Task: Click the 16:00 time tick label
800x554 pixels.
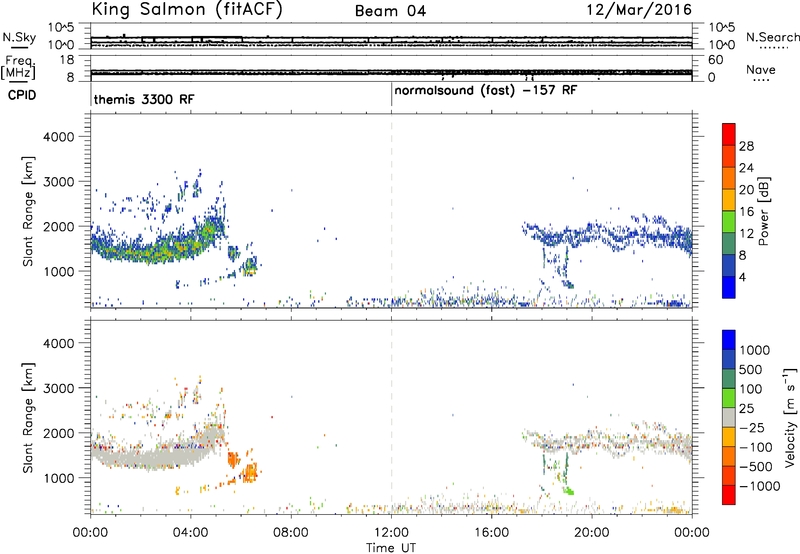Action: click(491, 533)
